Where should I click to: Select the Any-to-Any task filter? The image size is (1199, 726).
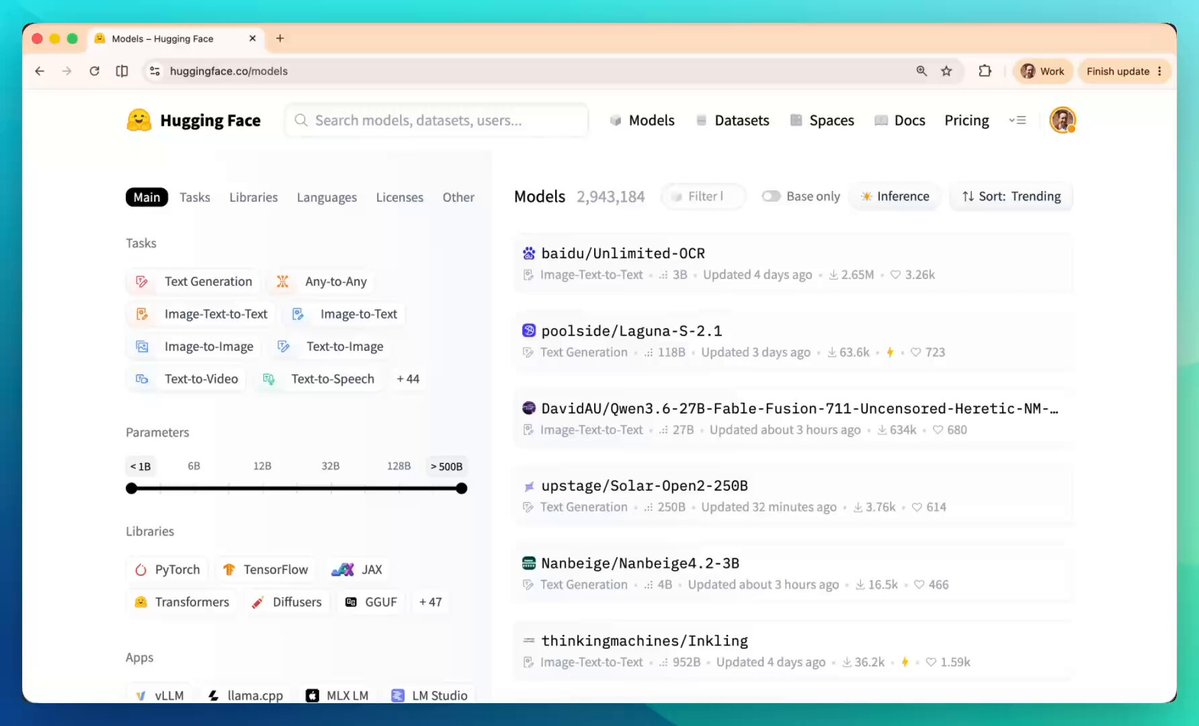(x=321, y=282)
